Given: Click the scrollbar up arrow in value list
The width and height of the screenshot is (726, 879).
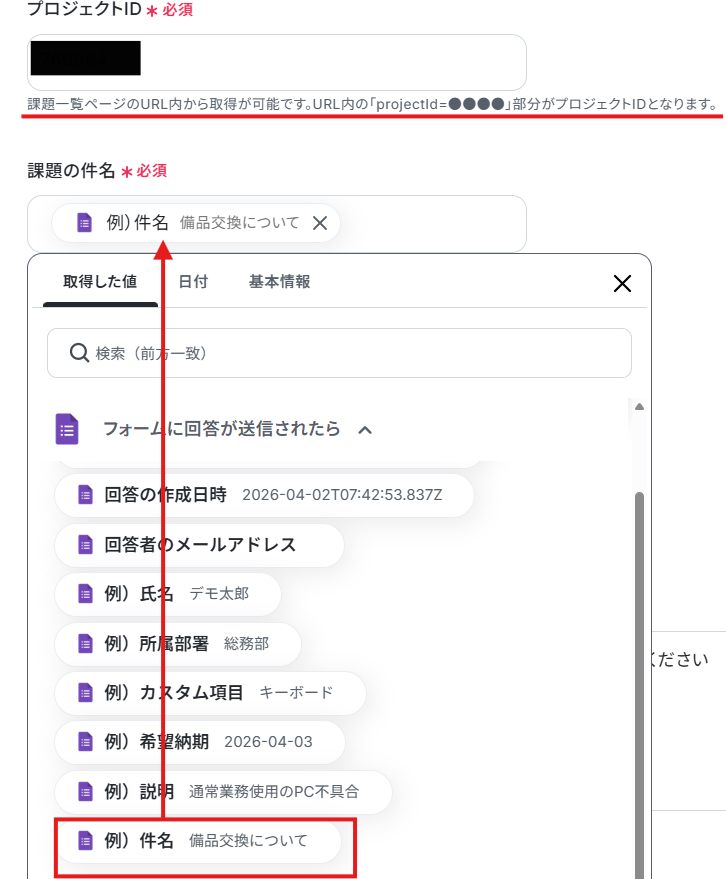Looking at the screenshot, I should coord(639,406).
